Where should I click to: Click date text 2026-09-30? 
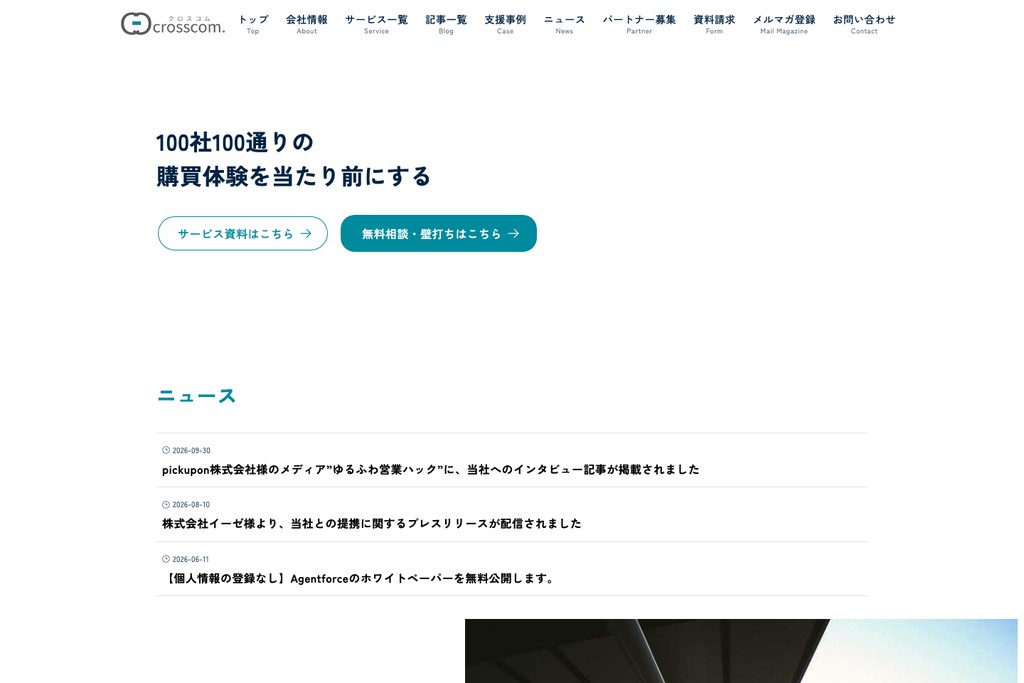pos(191,451)
